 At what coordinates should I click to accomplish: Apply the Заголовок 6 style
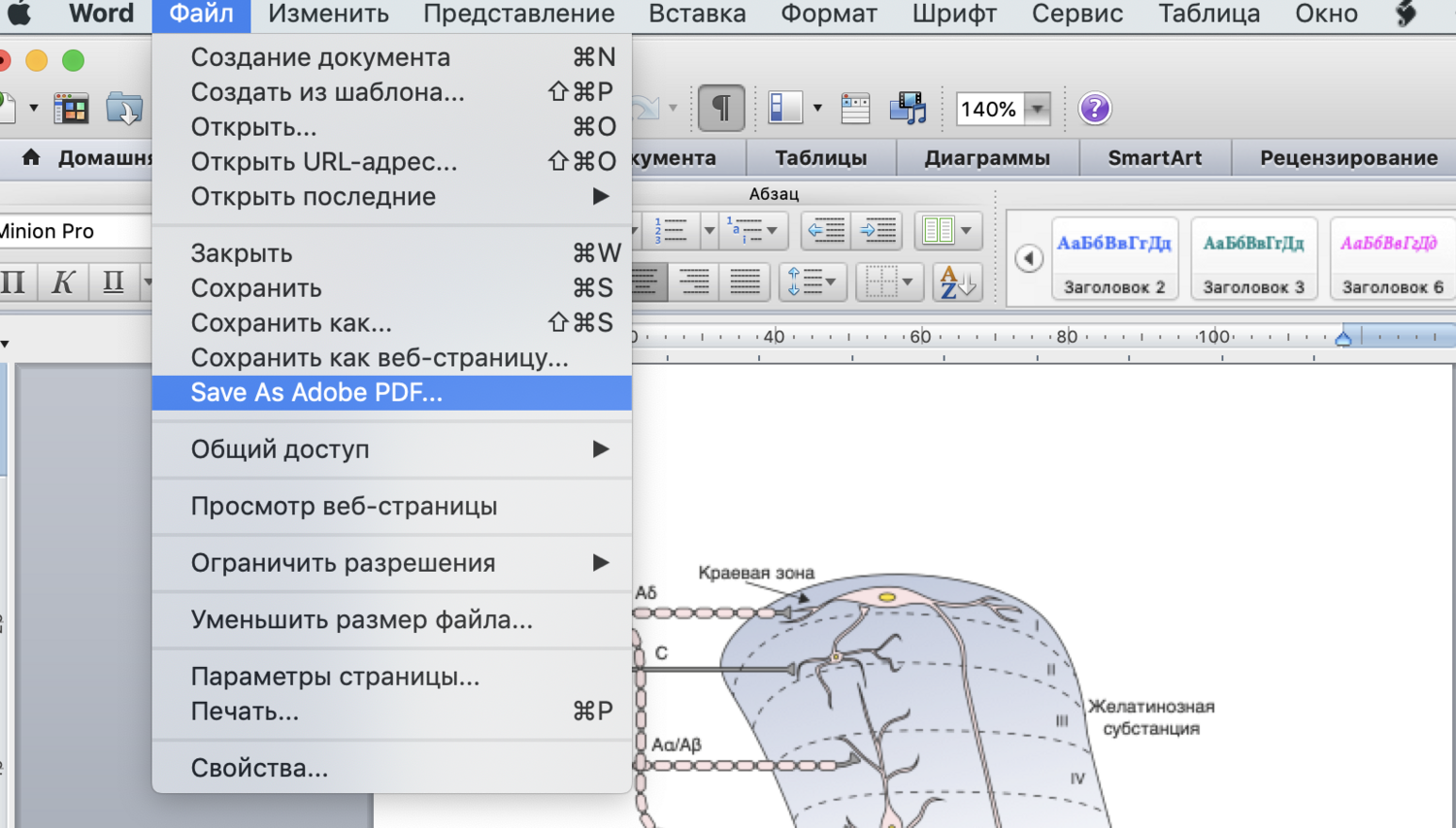click(1392, 258)
